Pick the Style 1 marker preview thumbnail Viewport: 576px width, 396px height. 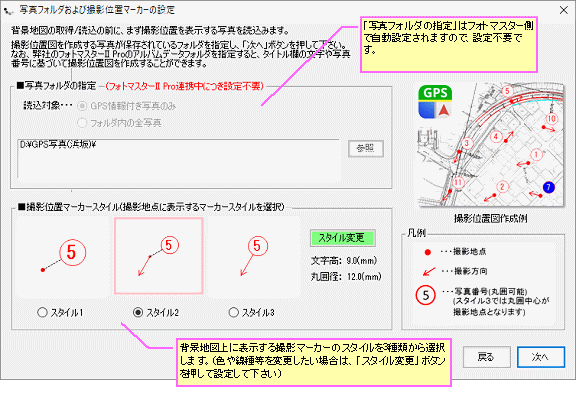pos(63,256)
